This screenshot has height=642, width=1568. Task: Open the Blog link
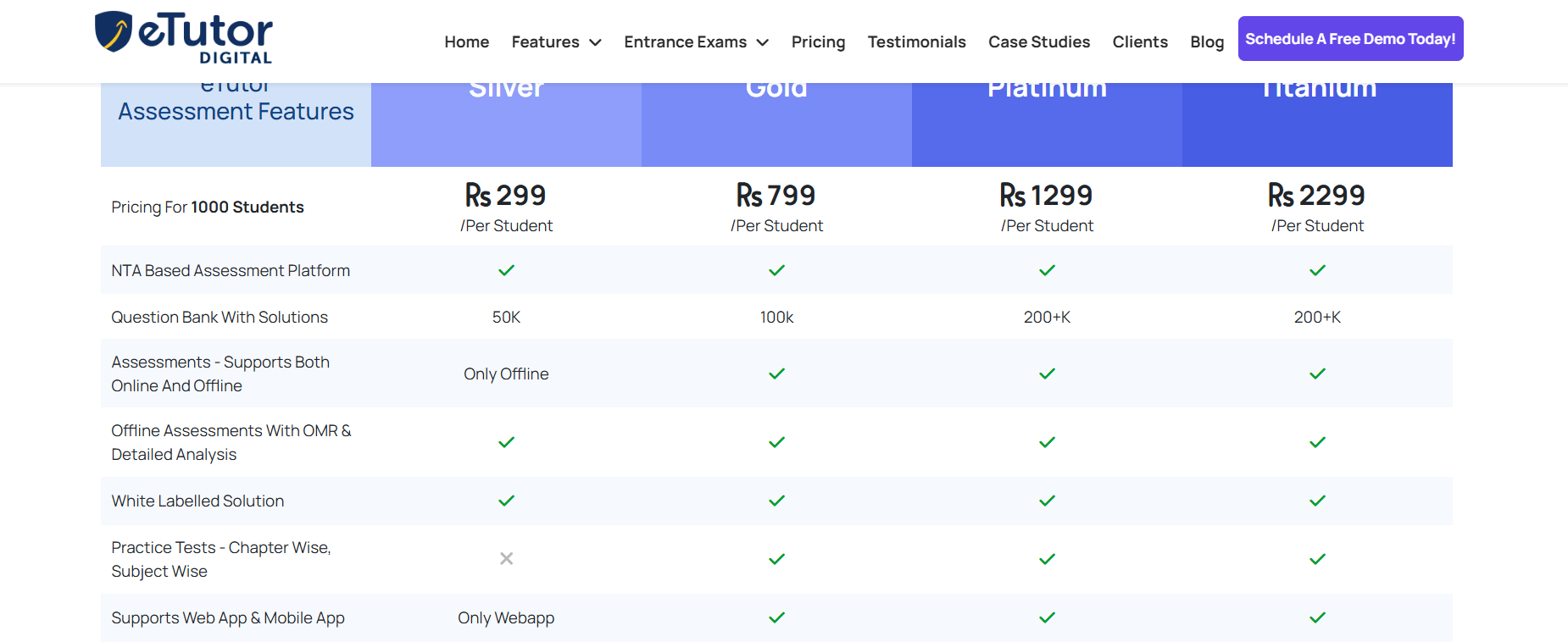pos(1206,42)
